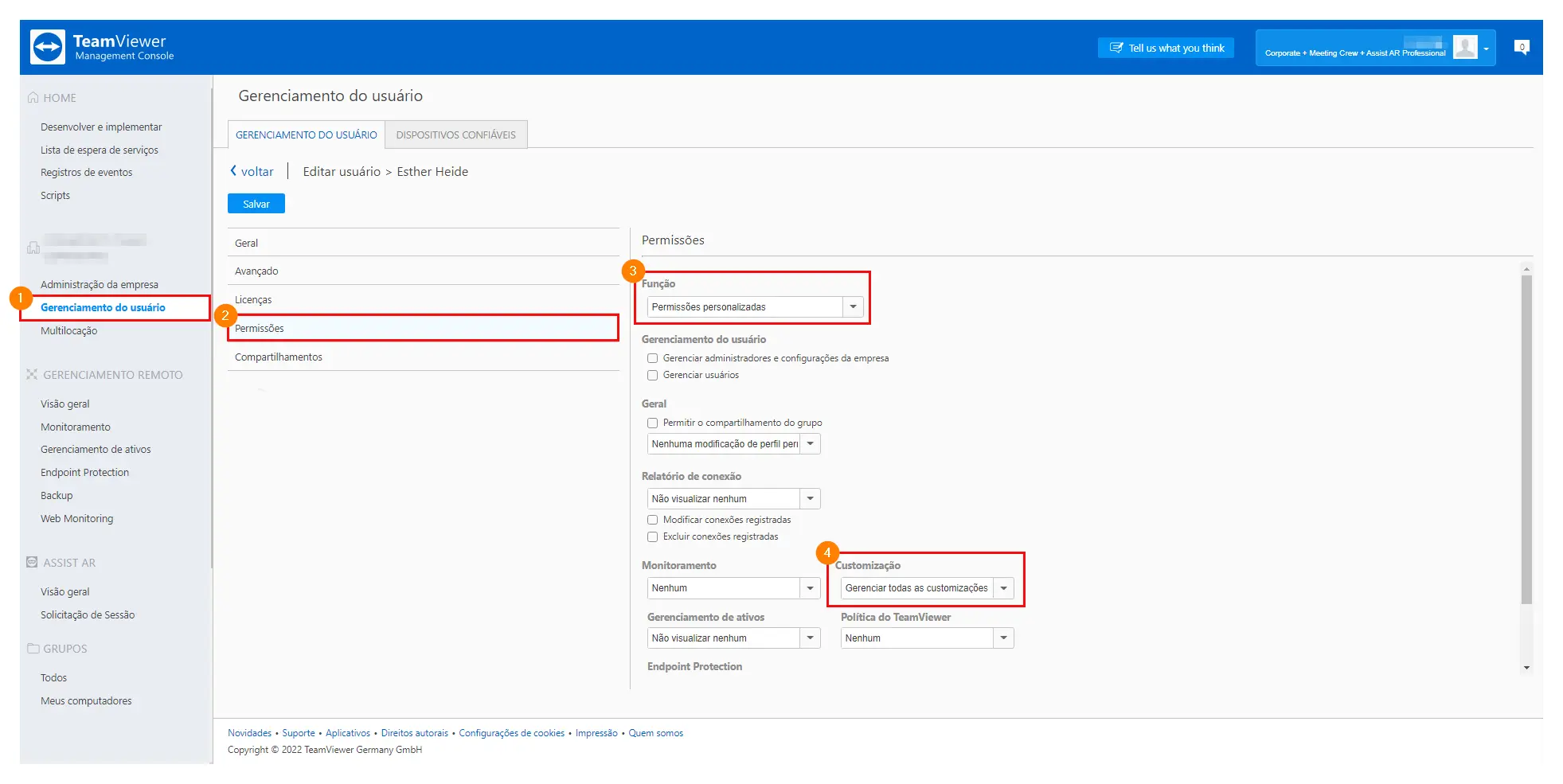This screenshot has height=784, width=1563.
Task: Select the Permissões settings section
Action: click(x=424, y=328)
